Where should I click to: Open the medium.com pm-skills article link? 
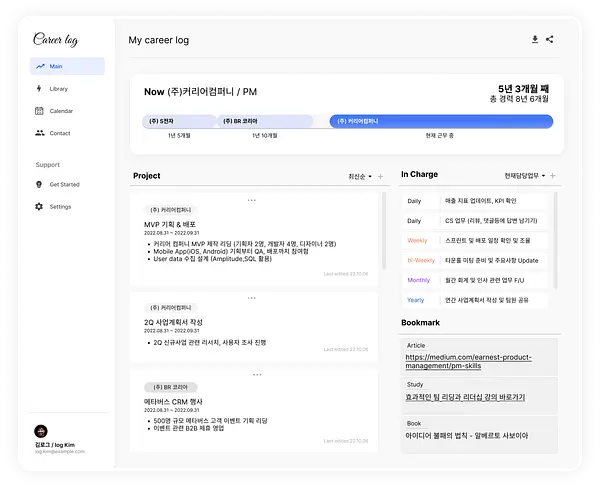pyautogui.click(x=468, y=361)
